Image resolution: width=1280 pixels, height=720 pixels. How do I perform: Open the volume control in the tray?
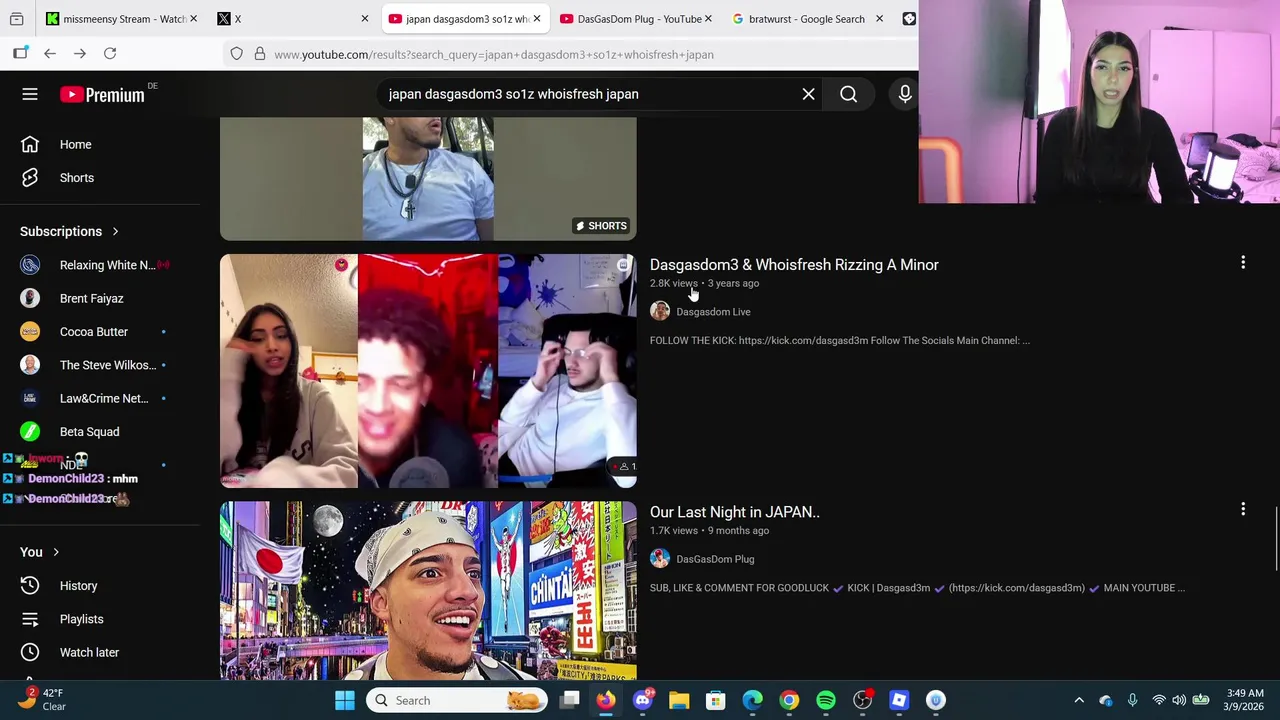coord(1179,700)
